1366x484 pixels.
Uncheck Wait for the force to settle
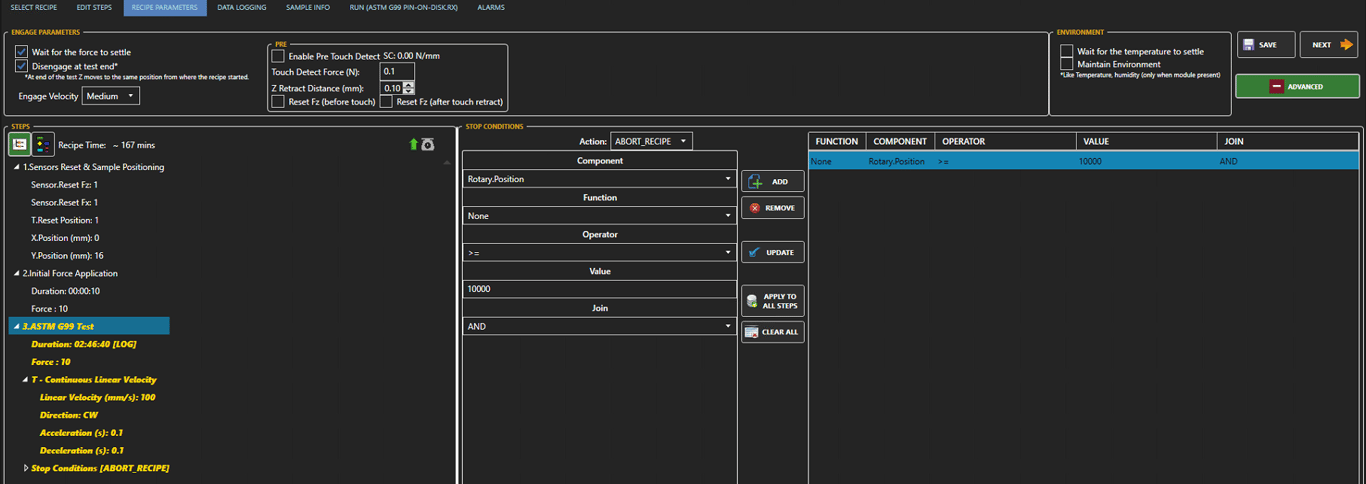pos(21,52)
